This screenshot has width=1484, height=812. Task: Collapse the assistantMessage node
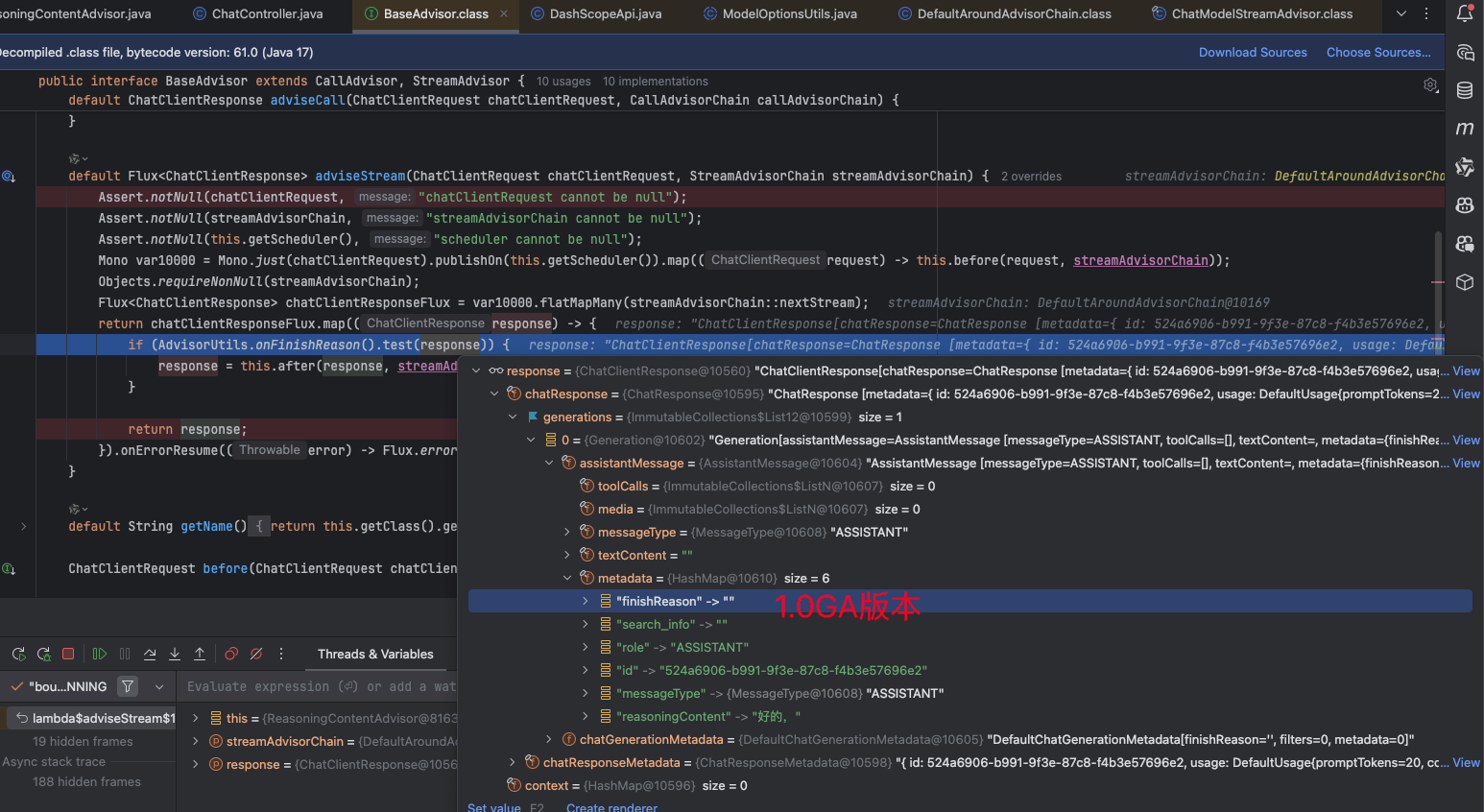coord(549,463)
